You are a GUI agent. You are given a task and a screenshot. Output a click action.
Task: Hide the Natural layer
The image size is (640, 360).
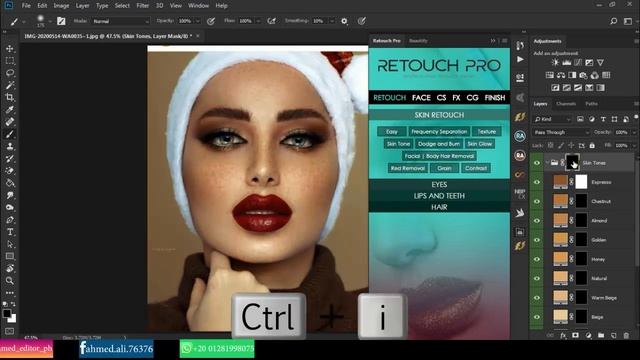click(537, 278)
